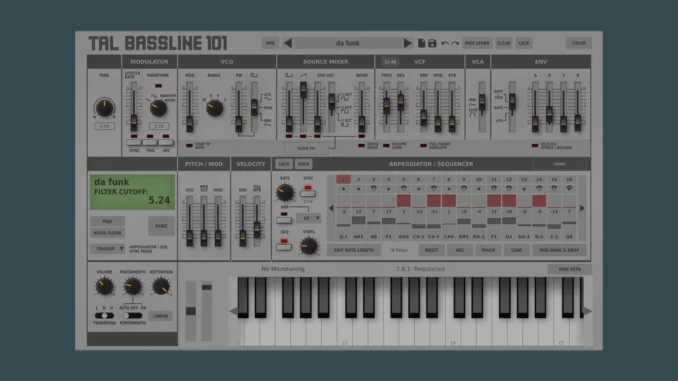This screenshot has height=381, width=678.
Task: Click the save preset floppy disk icon
Action: click(432, 43)
